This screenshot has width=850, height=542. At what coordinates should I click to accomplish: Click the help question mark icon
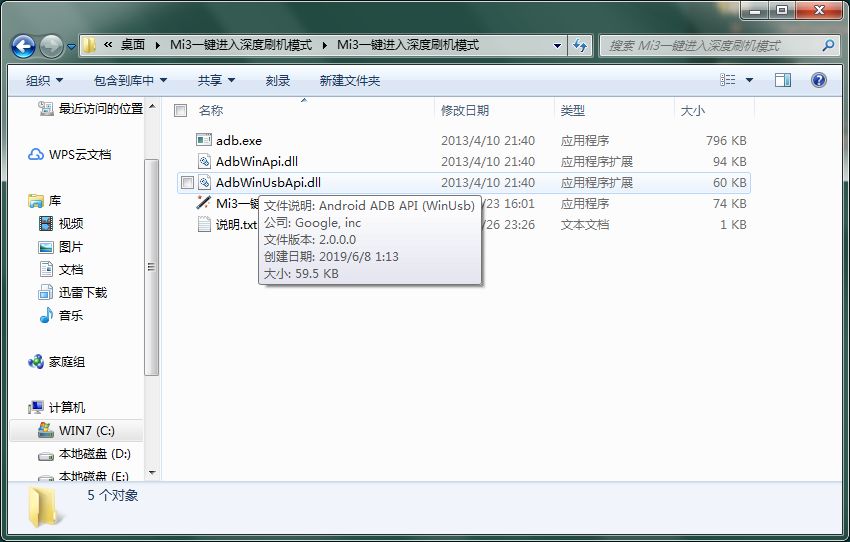(819, 80)
